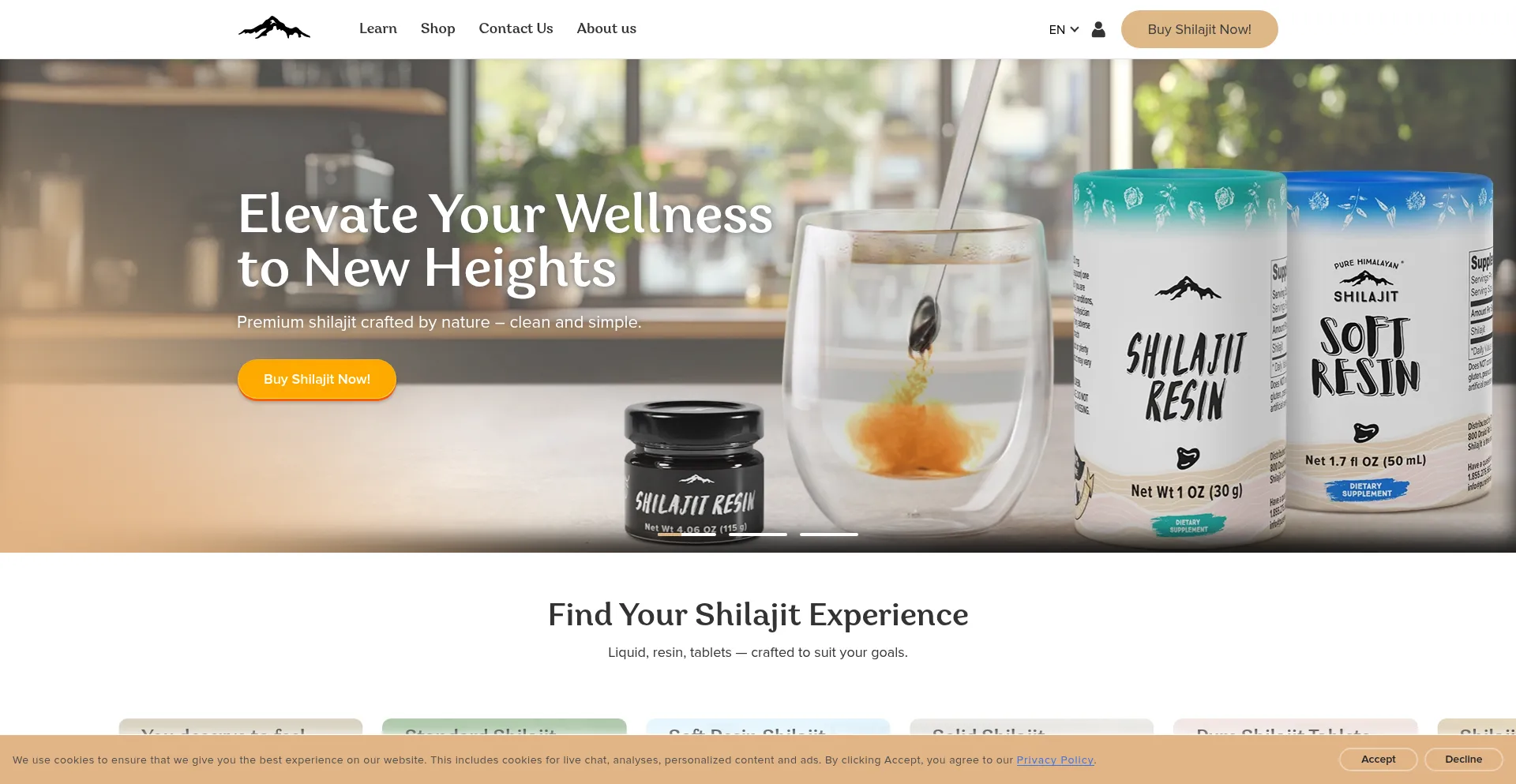Open the user account icon
This screenshot has height=784, width=1516.
coord(1098,29)
